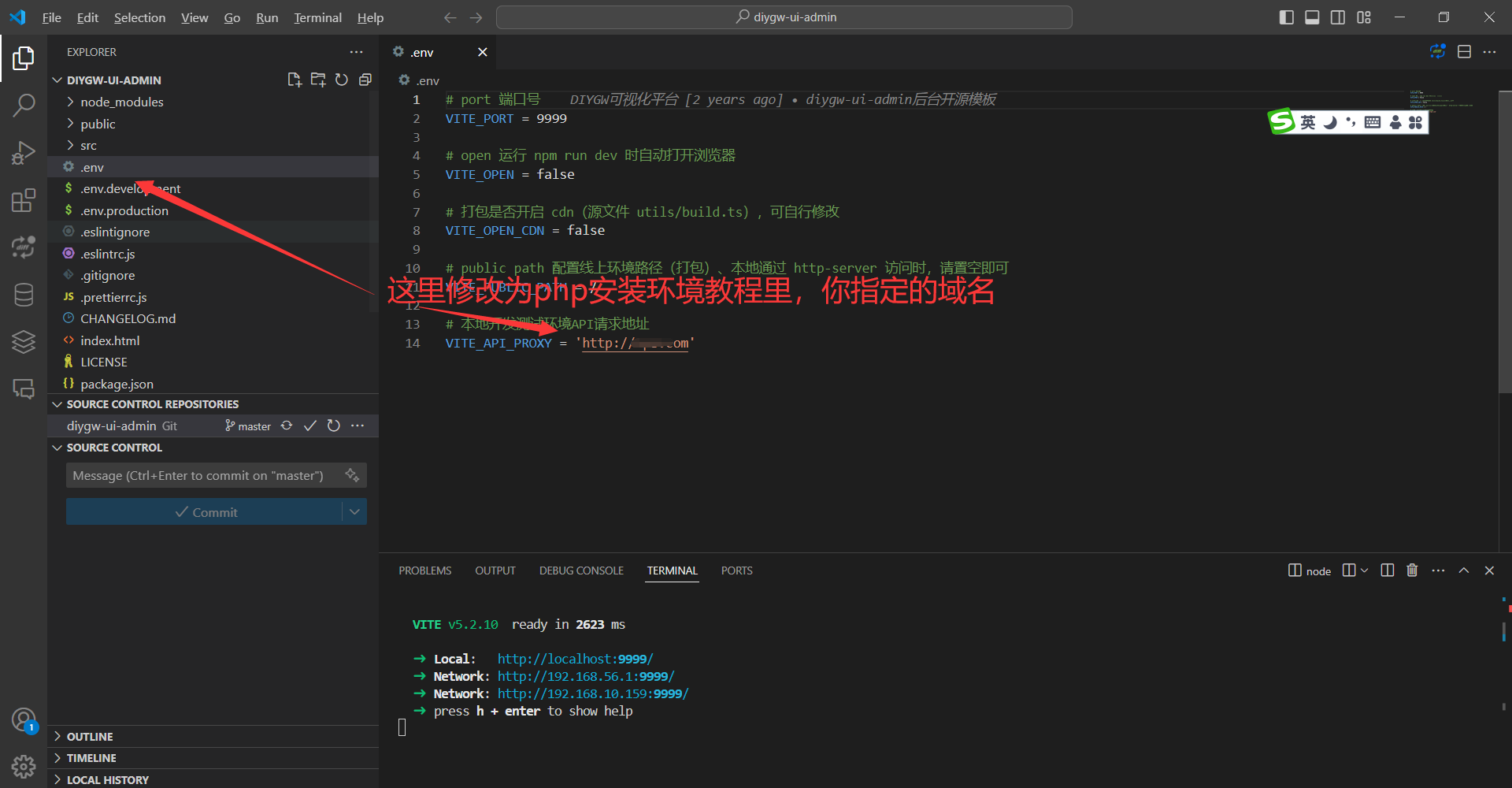Open package.json in explorer

[117, 384]
